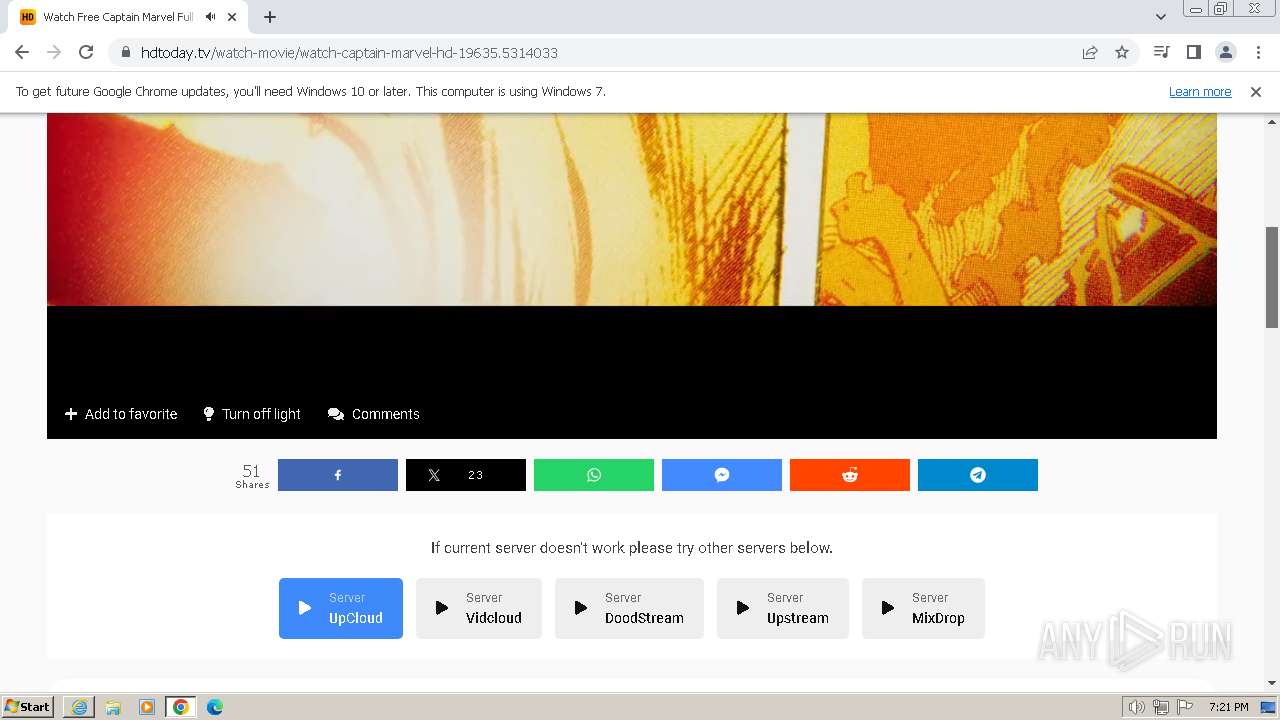
Task: Open Action Center flag icon
Action: [x=1184, y=707]
